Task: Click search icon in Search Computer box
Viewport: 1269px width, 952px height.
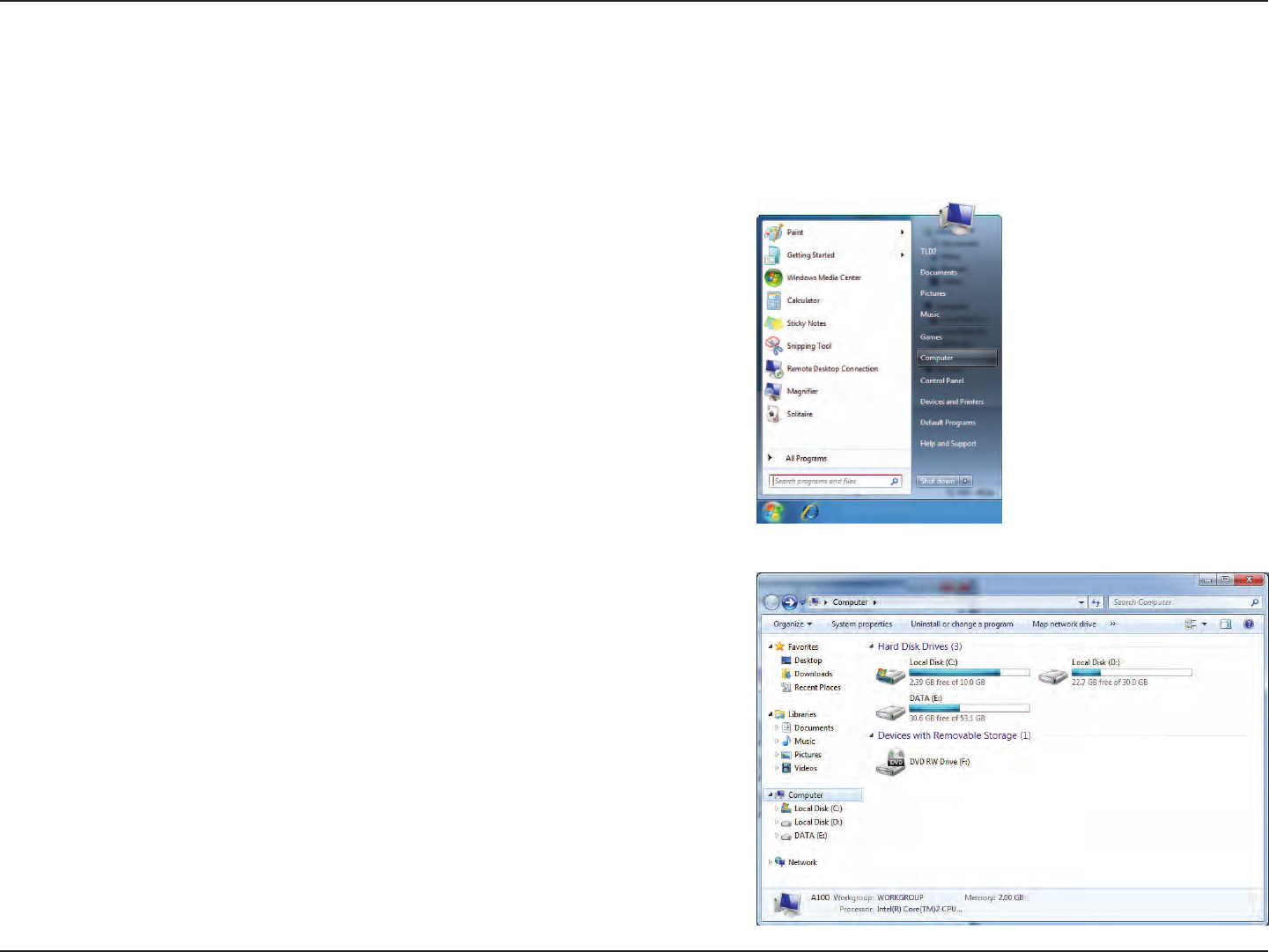Action: tap(1255, 602)
